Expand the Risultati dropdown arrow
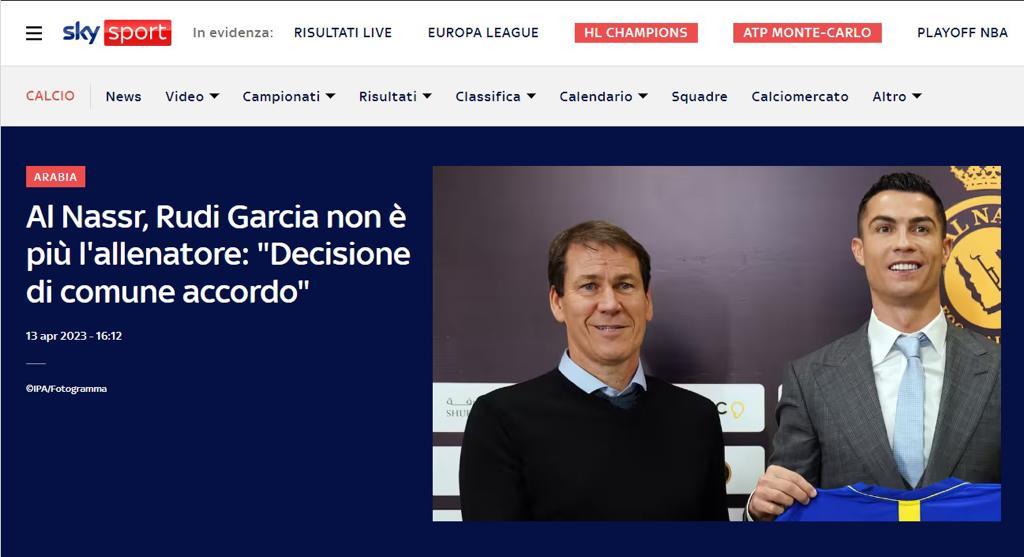The width and height of the screenshot is (1024, 557). click(427, 96)
